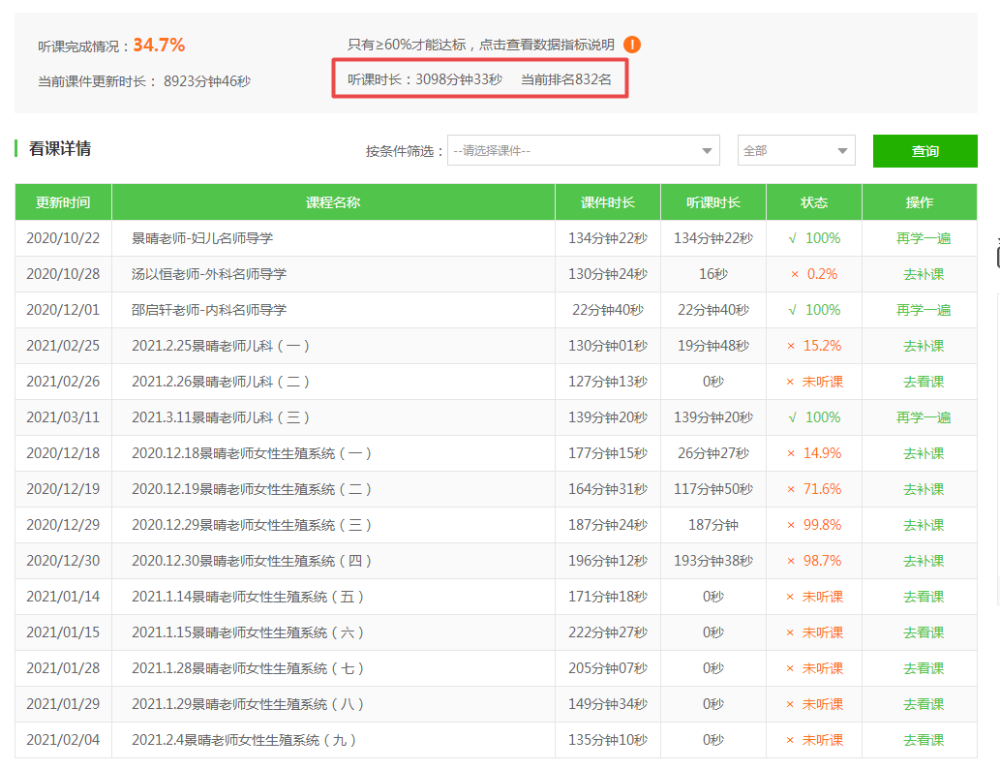The height and width of the screenshot is (770, 1000).
Task: Expand the 全部 status filter dropdown
Action: coord(796,151)
